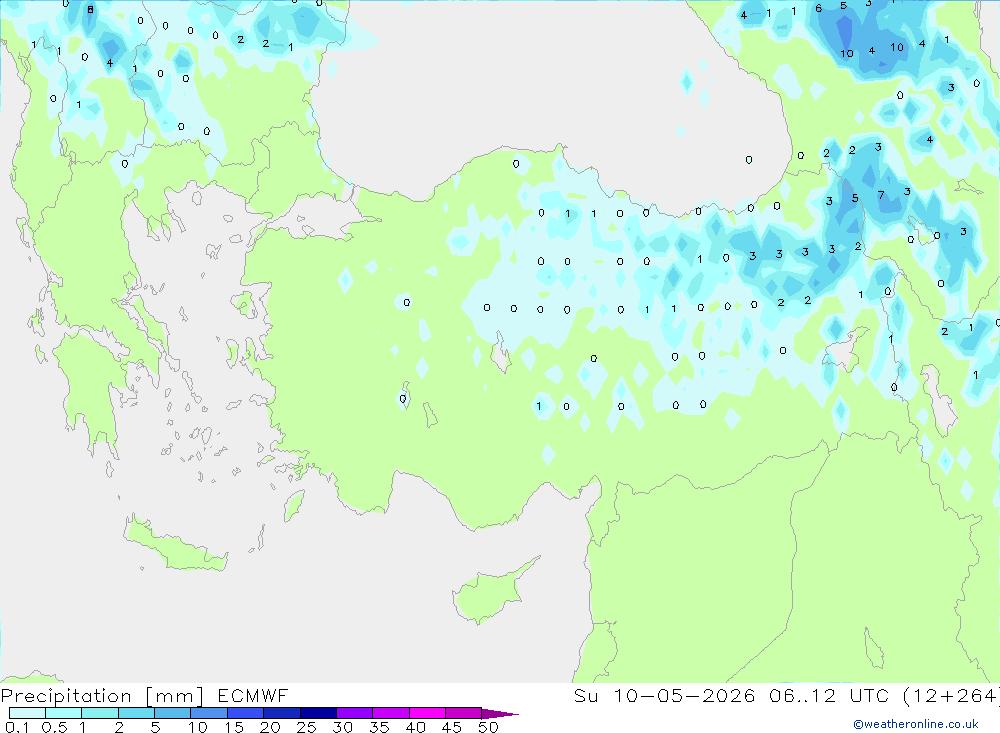The height and width of the screenshot is (733, 1000).
Task: Click the legend tick label '0.1'
Action: (x=16, y=727)
